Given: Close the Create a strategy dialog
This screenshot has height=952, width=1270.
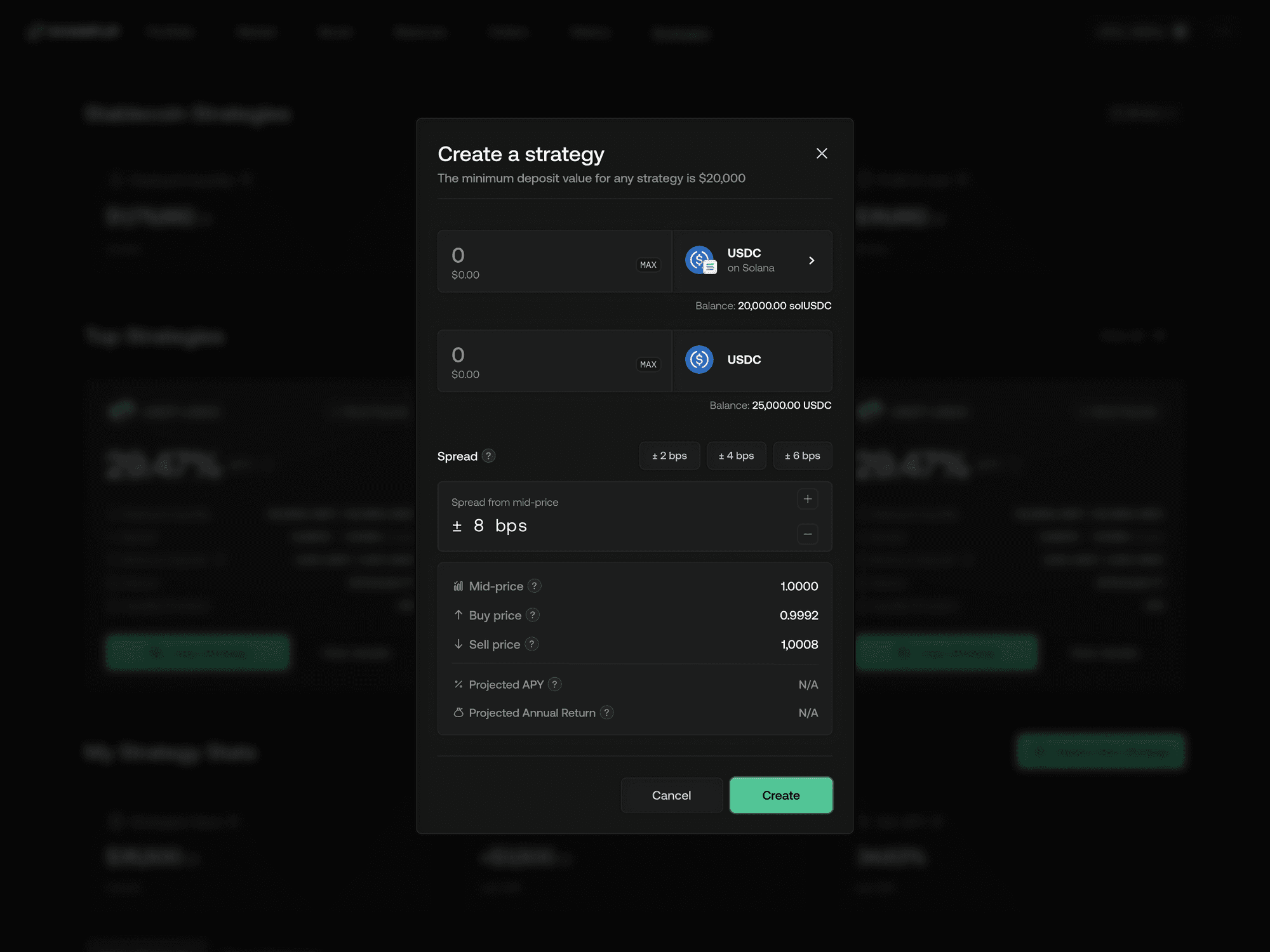Looking at the screenshot, I should [x=822, y=154].
